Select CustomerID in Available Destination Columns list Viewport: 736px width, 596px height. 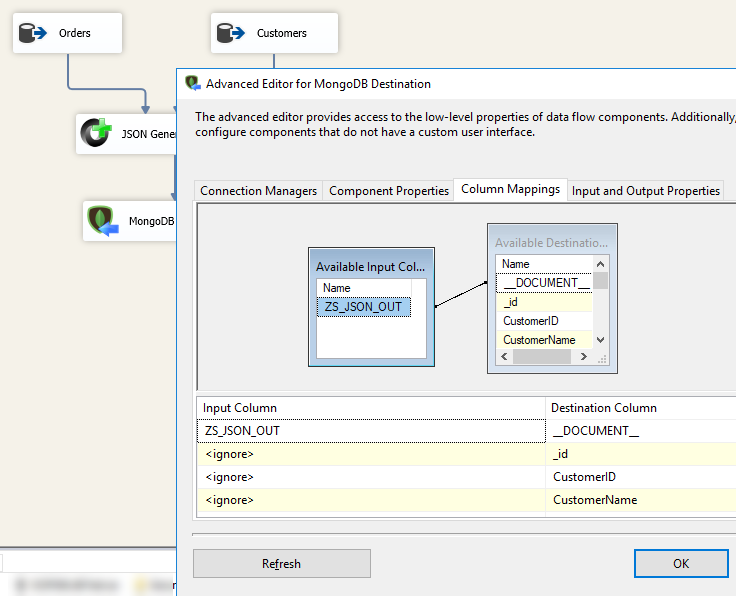(x=544, y=321)
